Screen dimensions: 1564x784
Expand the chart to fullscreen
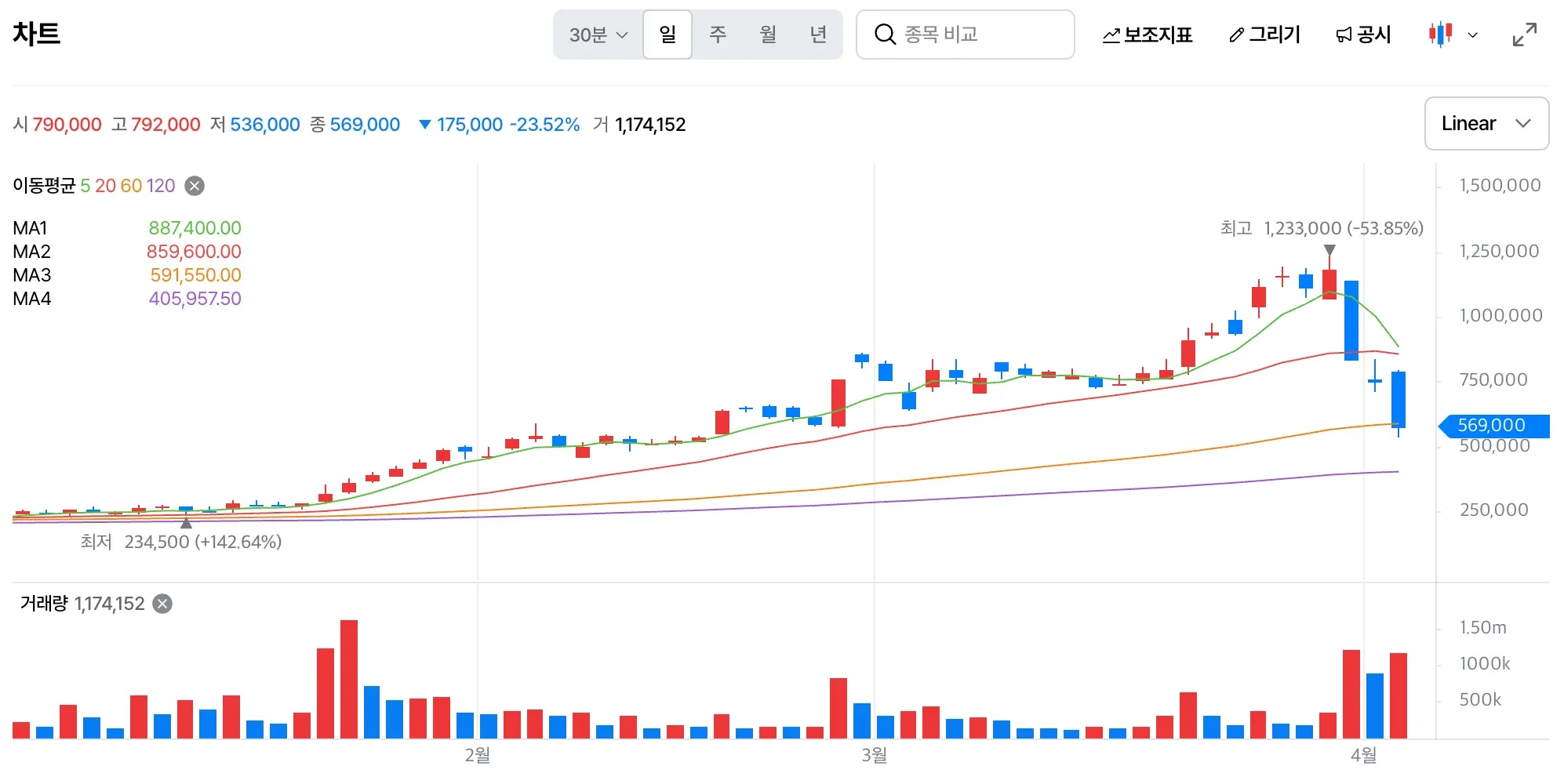point(1525,34)
